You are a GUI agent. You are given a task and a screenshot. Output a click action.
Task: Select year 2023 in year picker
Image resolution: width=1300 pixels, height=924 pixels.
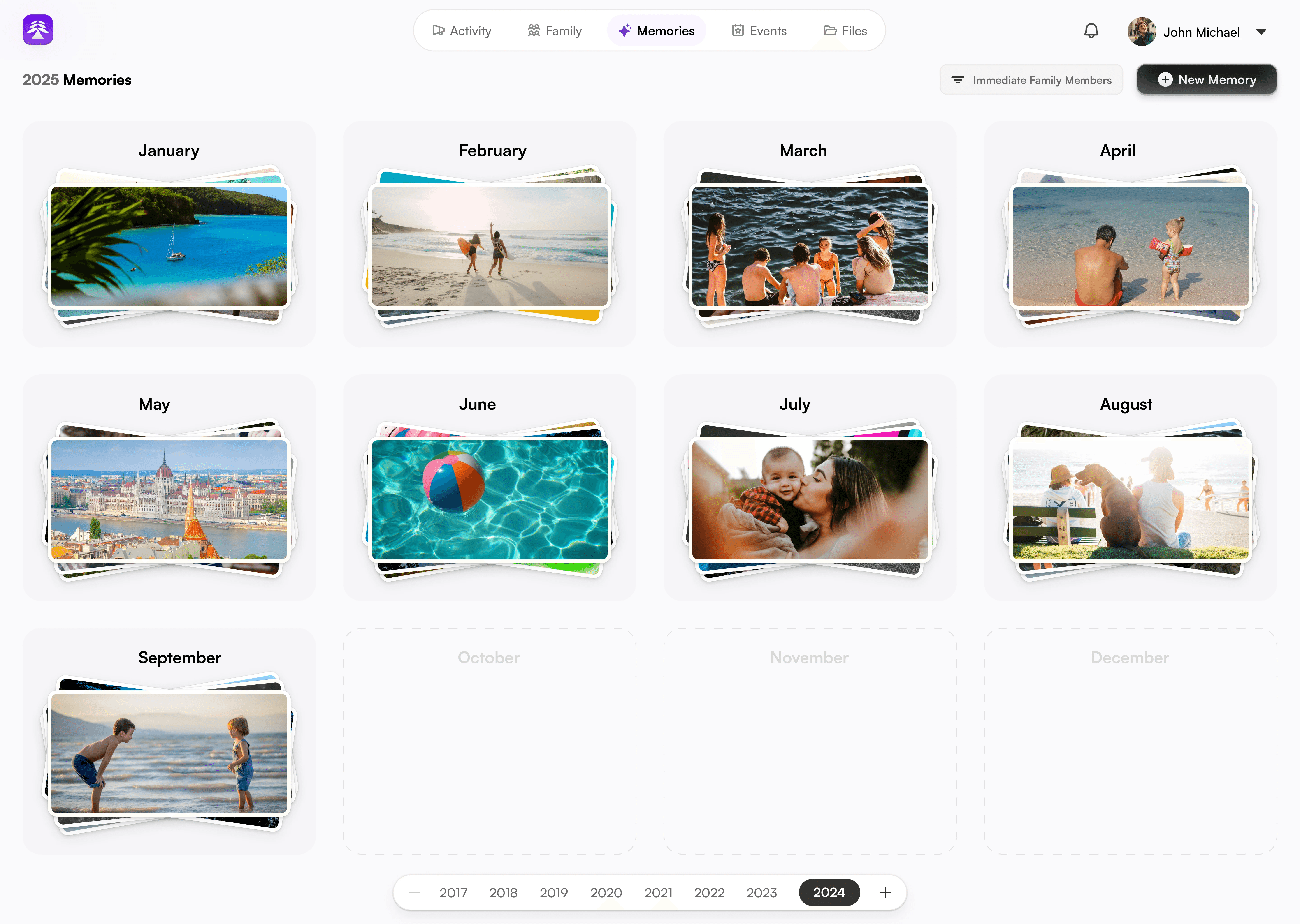(761, 892)
